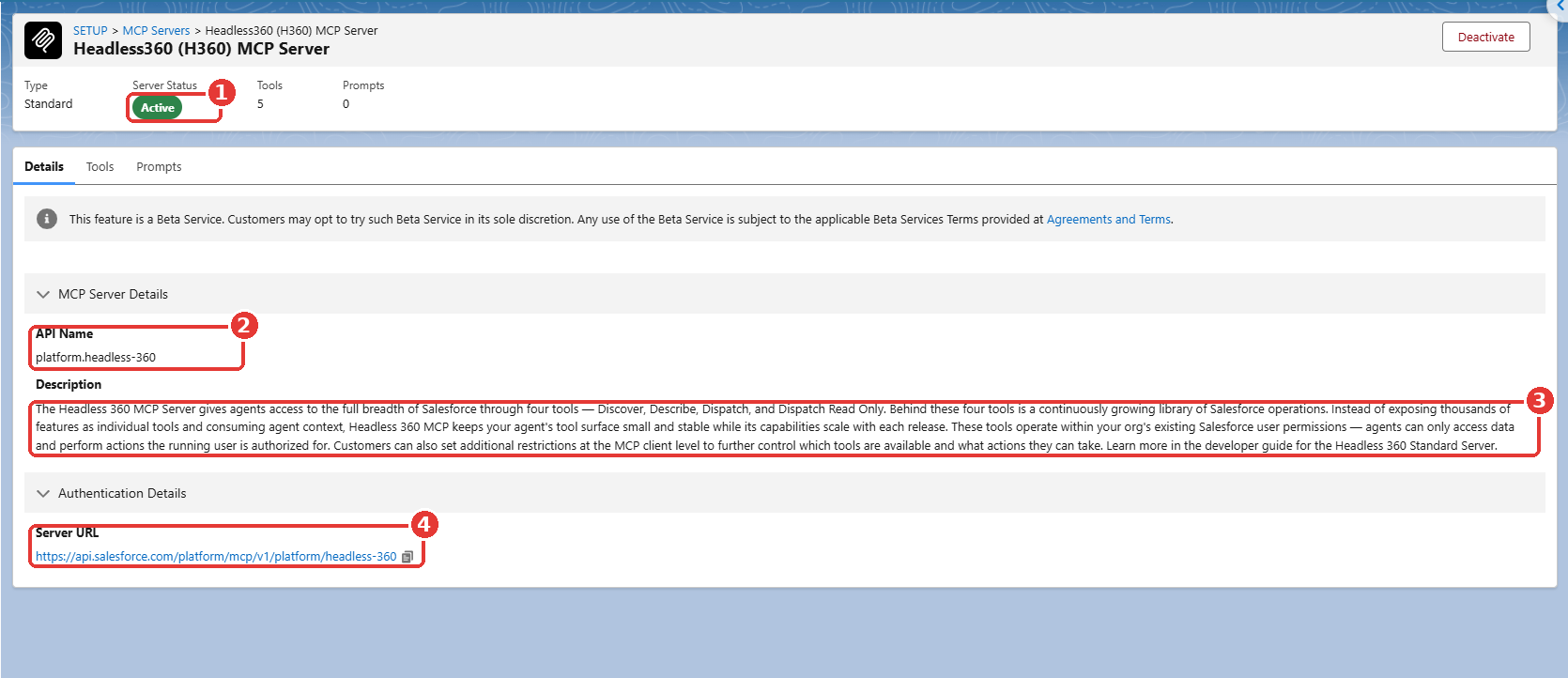Image resolution: width=1568 pixels, height=678 pixels.
Task: Go to SETUP in the breadcrumb
Action: click(90, 31)
